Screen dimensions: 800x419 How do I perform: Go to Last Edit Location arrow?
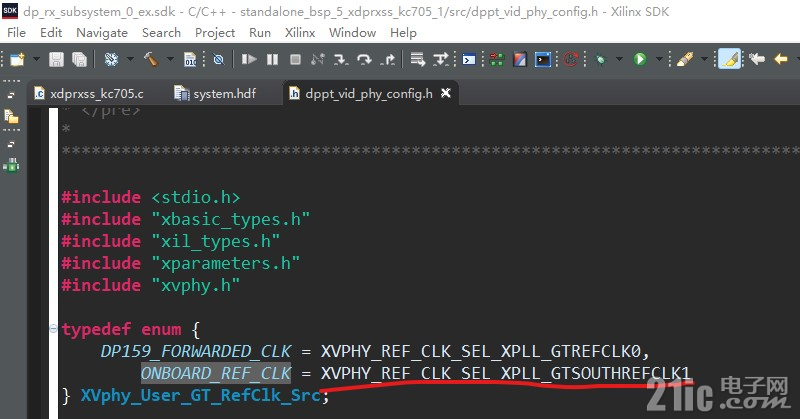757,59
